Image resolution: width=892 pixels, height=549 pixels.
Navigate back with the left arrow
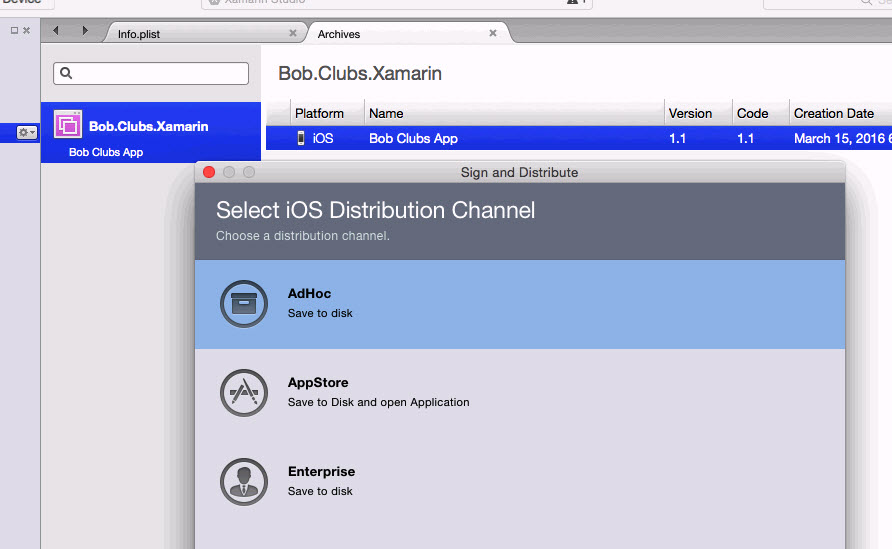(x=56, y=30)
